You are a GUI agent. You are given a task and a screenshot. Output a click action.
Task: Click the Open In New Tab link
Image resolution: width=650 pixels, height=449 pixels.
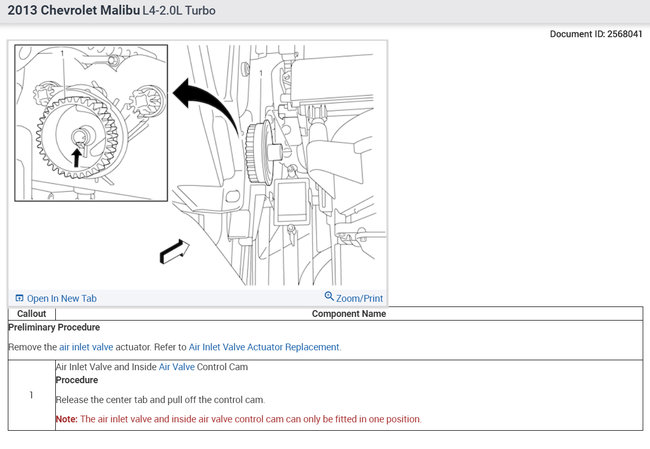[x=61, y=299]
